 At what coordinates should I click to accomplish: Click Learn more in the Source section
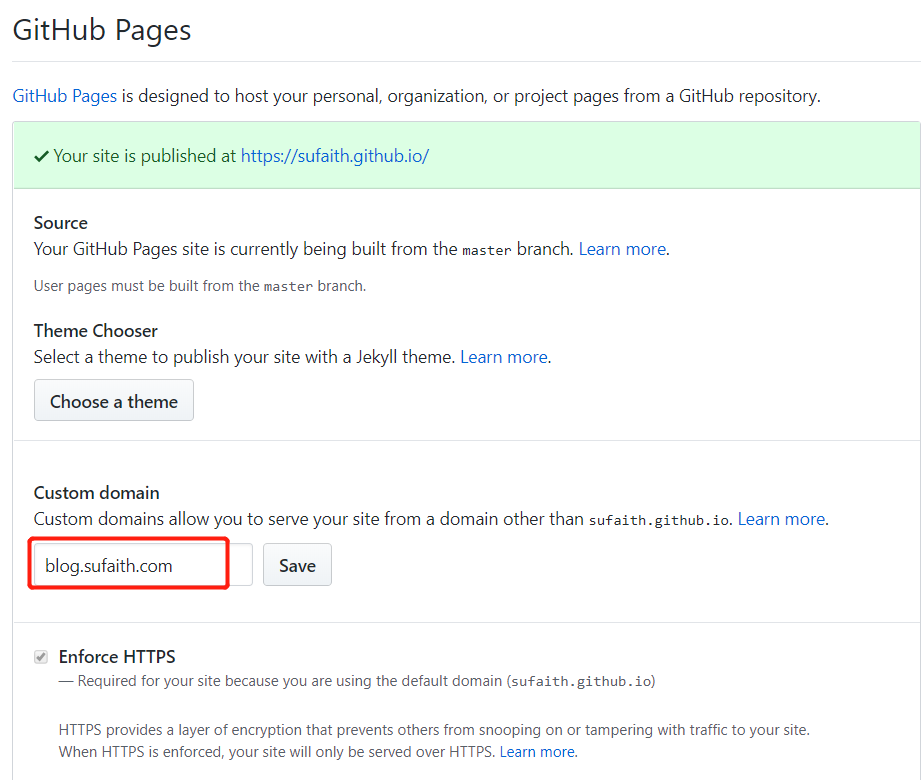coord(622,249)
